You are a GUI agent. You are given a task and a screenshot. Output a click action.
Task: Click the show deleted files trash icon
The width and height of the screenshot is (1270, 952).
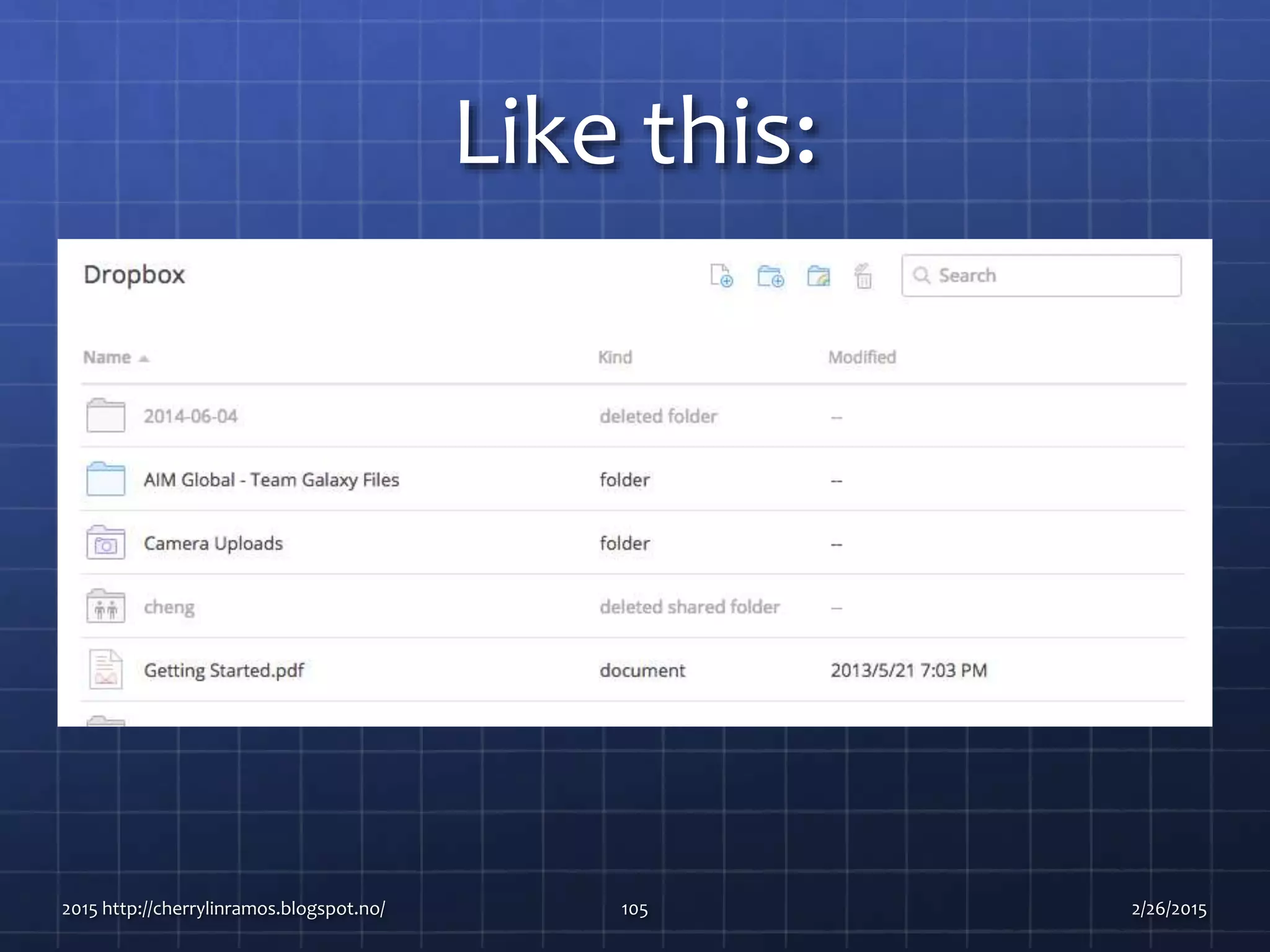[863, 276]
